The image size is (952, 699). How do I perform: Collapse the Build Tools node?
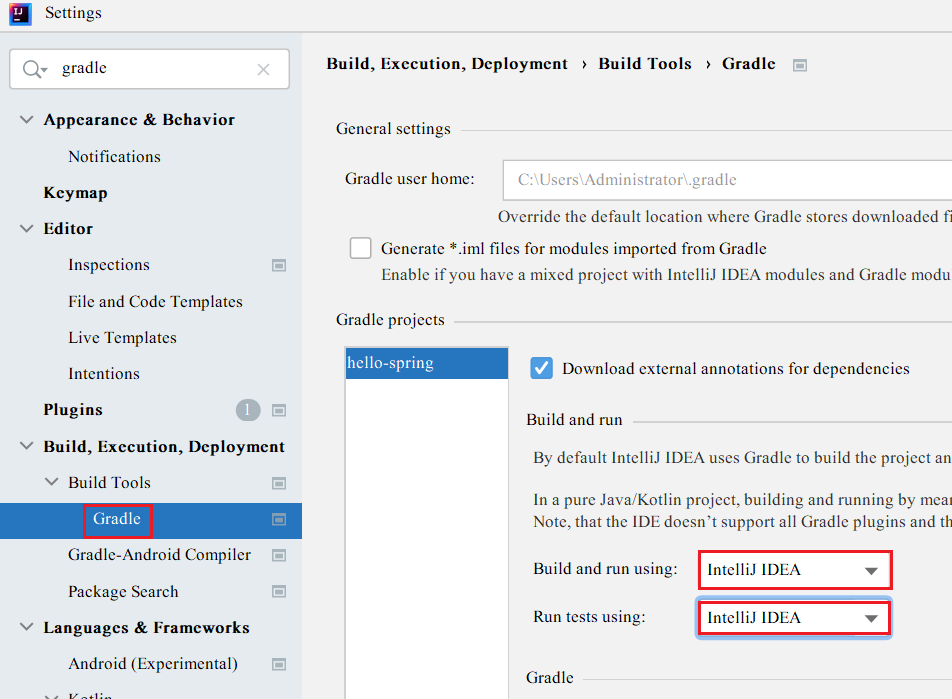pyautogui.click(x=52, y=482)
